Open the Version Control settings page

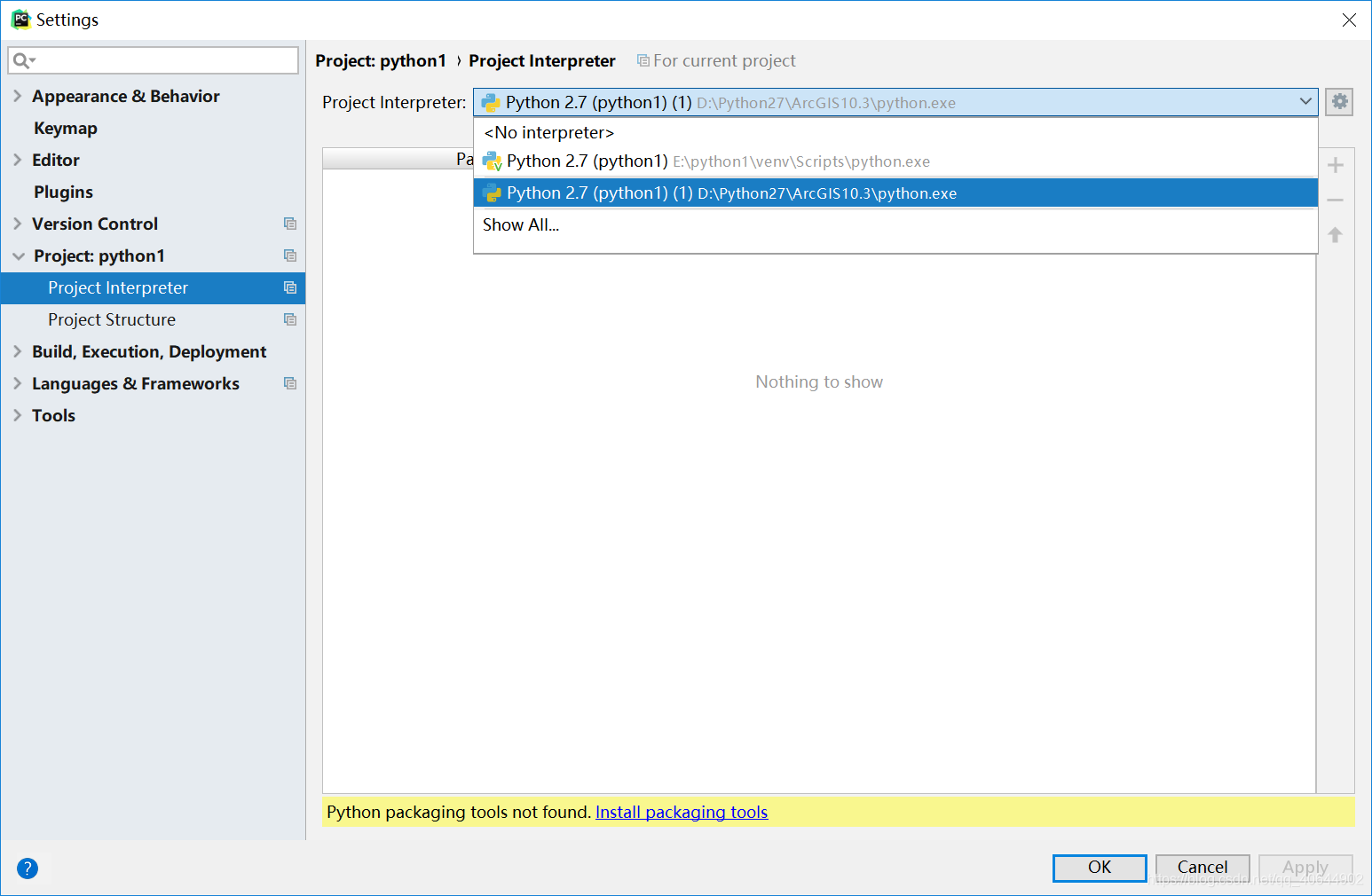(x=95, y=224)
